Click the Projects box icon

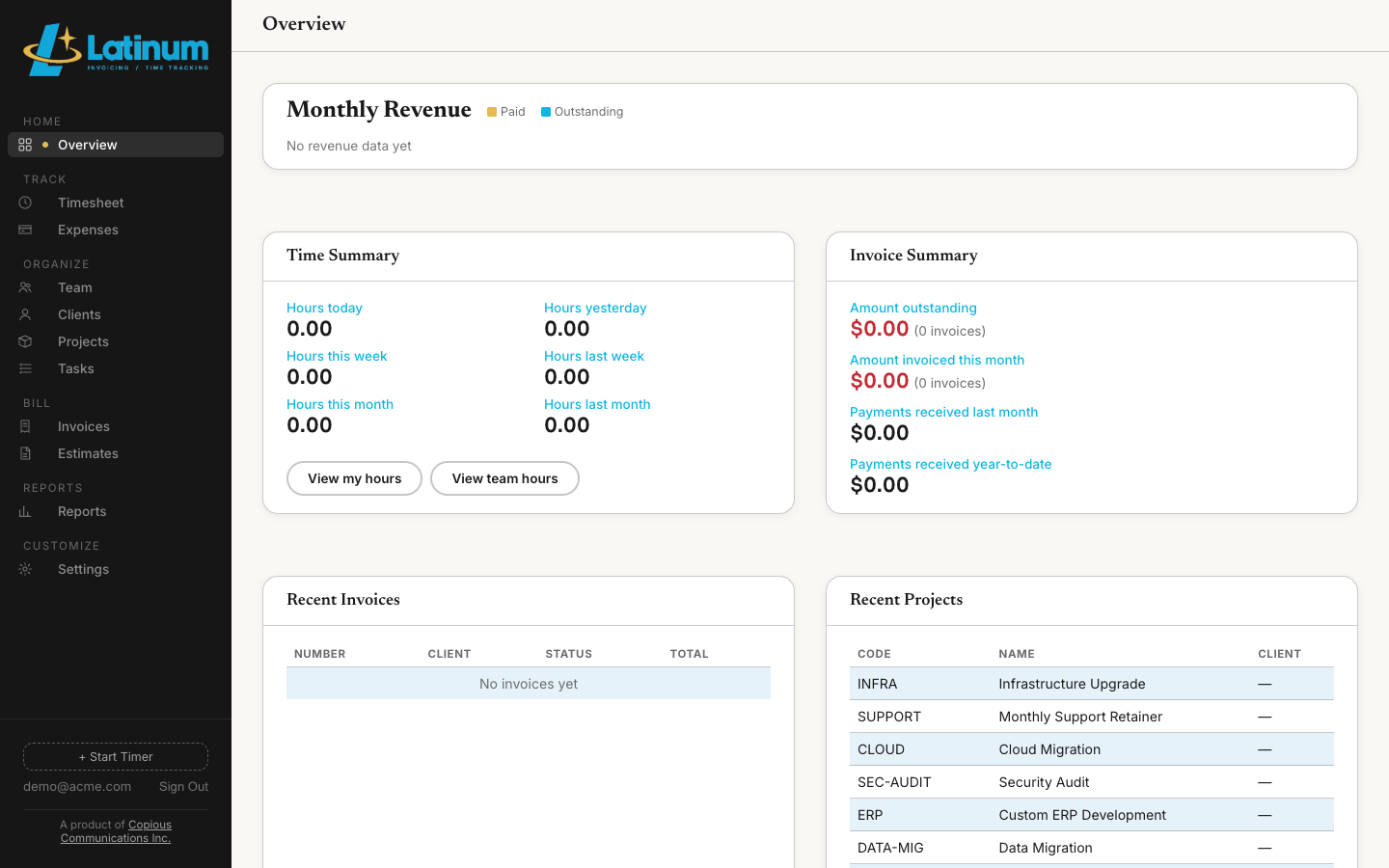coord(25,341)
